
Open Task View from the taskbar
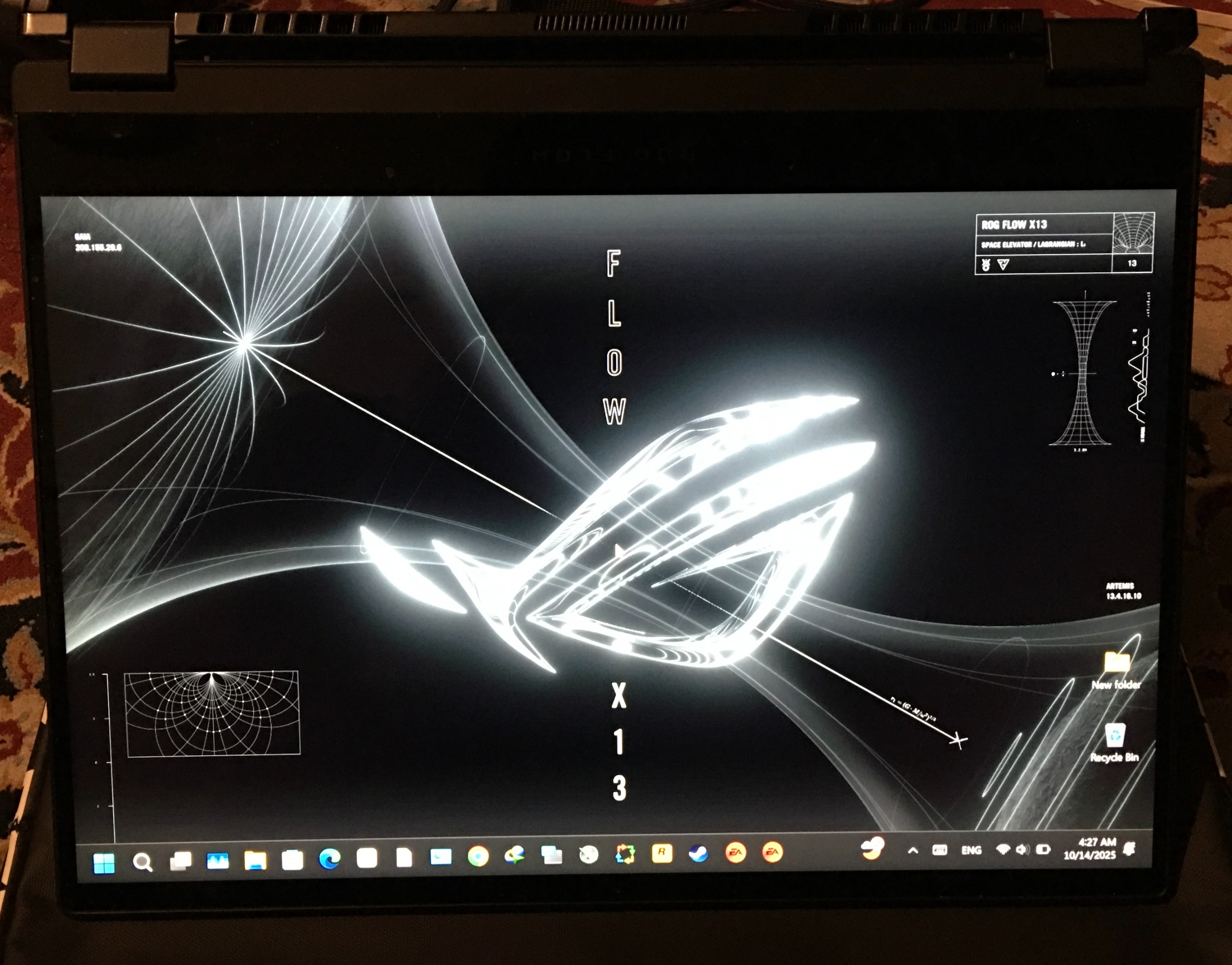pyautogui.click(x=180, y=861)
